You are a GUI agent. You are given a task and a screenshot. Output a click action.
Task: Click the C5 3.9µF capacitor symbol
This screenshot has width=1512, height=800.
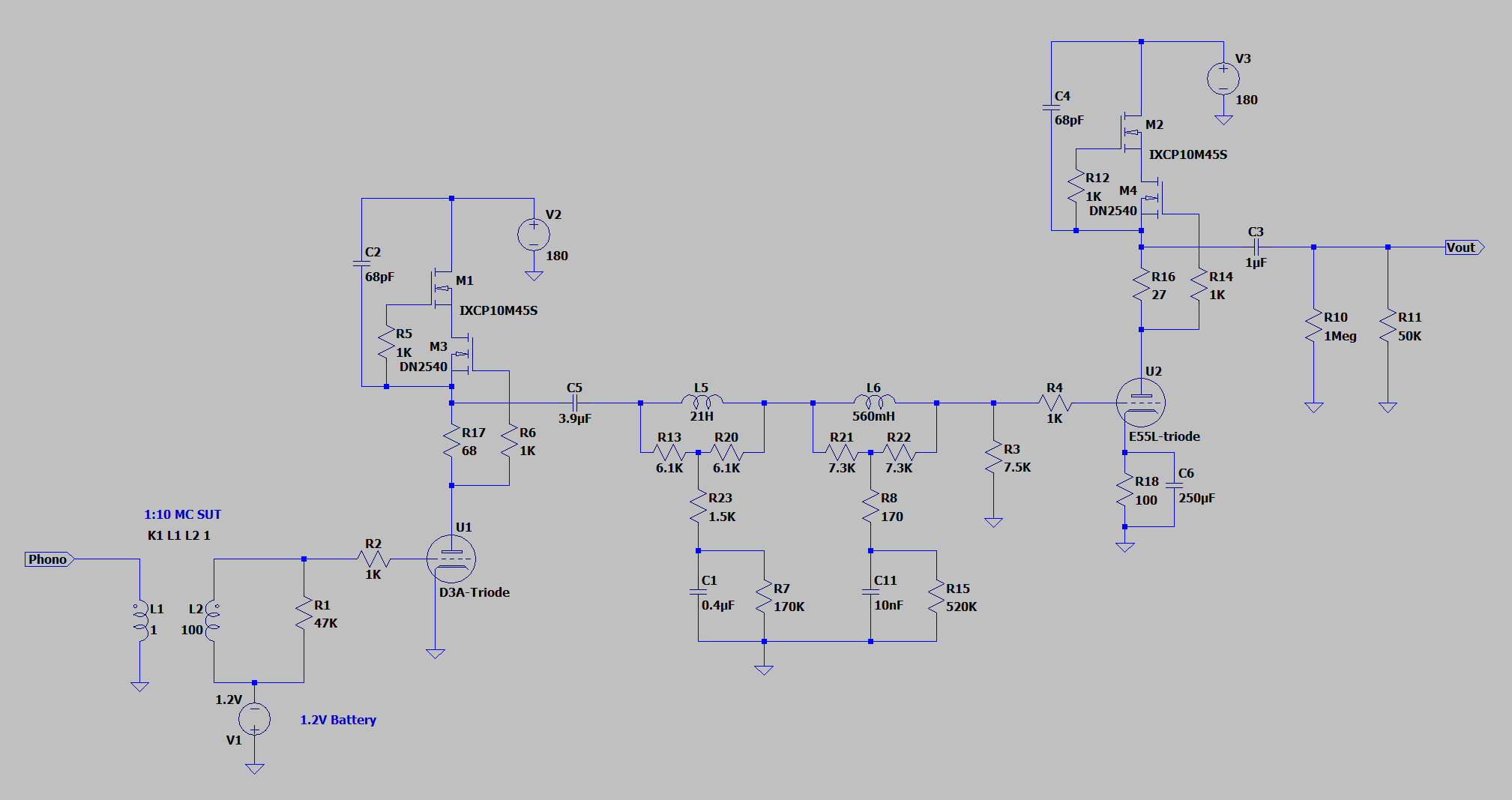575,403
